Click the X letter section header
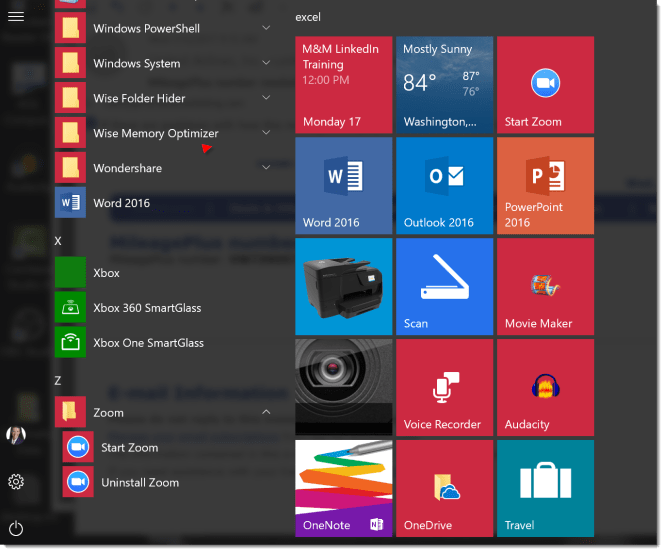Screen dimensions: 664x552 point(58,241)
